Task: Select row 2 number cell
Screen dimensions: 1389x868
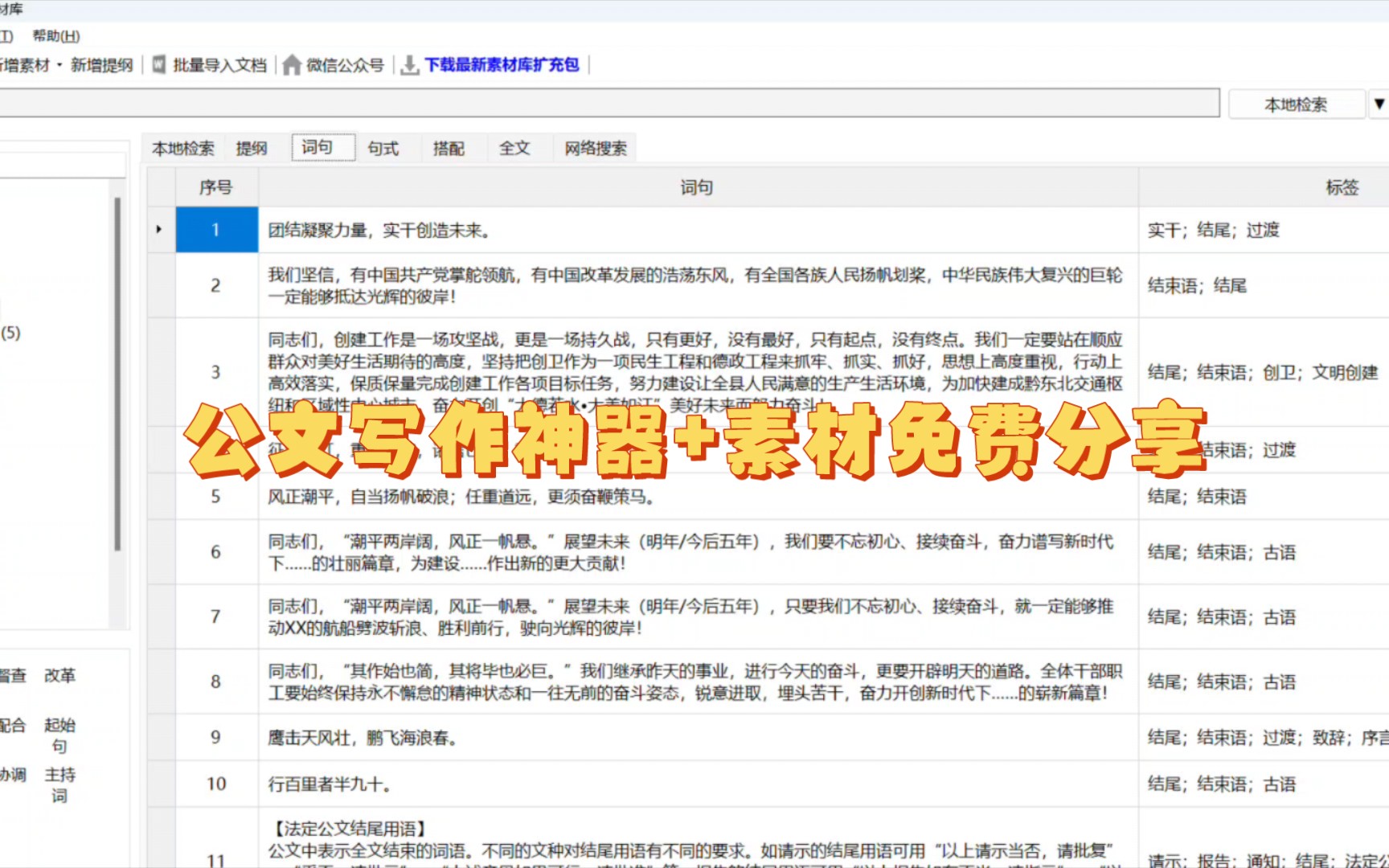Action: pyautogui.click(x=216, y=285)
